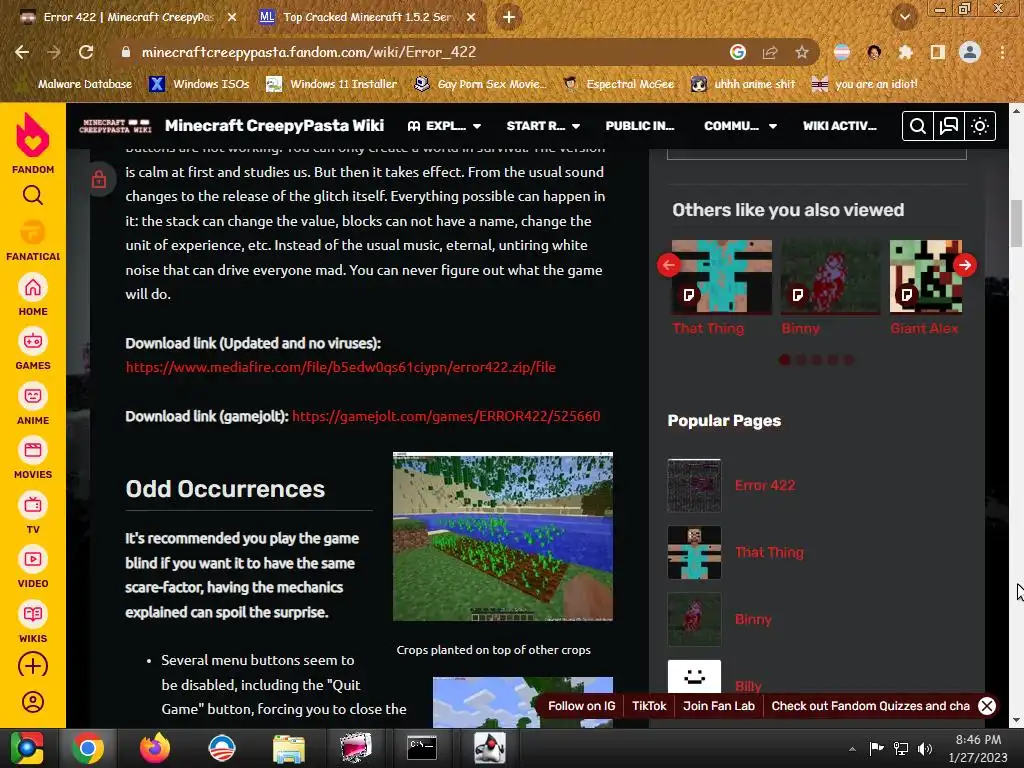Open the wiki Discuss icon

[949, 126]
